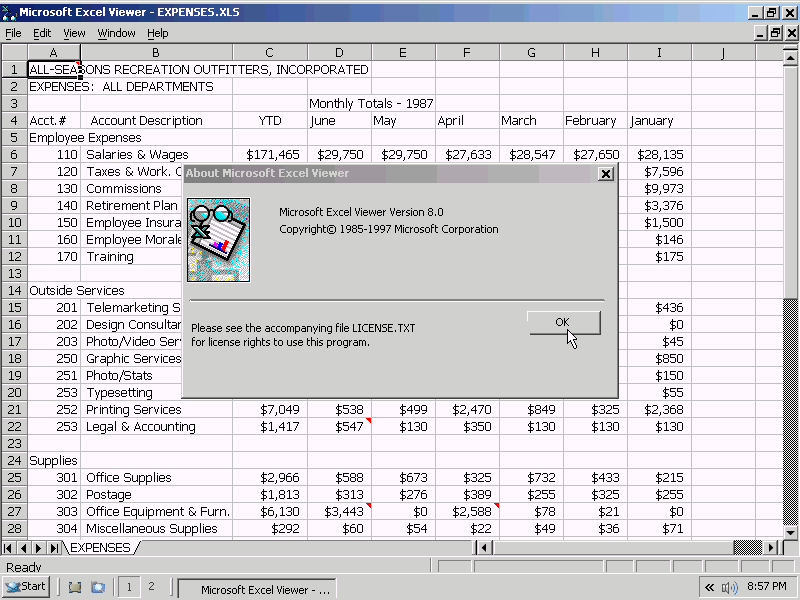Open the Help menu

(x=158, y=33)
